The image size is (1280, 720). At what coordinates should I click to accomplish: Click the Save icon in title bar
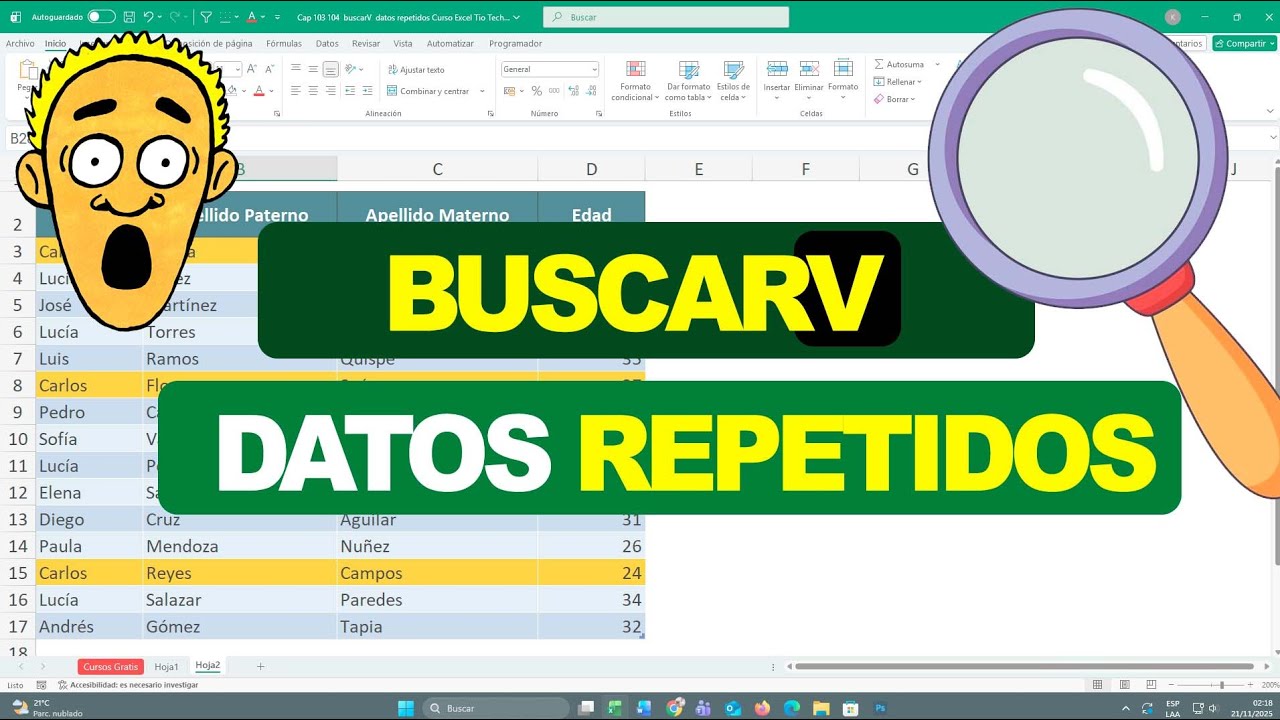point(129,17)
